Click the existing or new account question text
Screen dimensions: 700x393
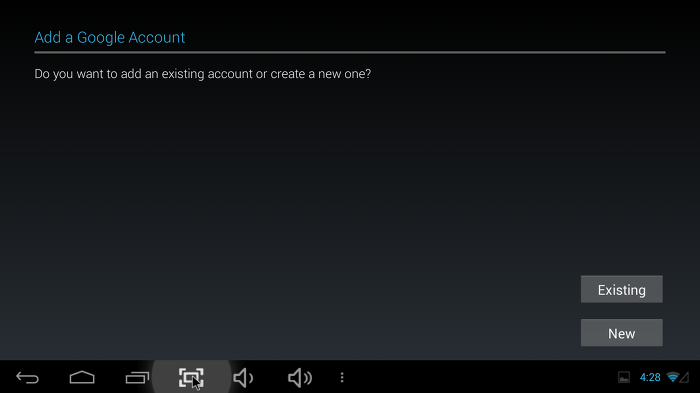tap(203, 74)
